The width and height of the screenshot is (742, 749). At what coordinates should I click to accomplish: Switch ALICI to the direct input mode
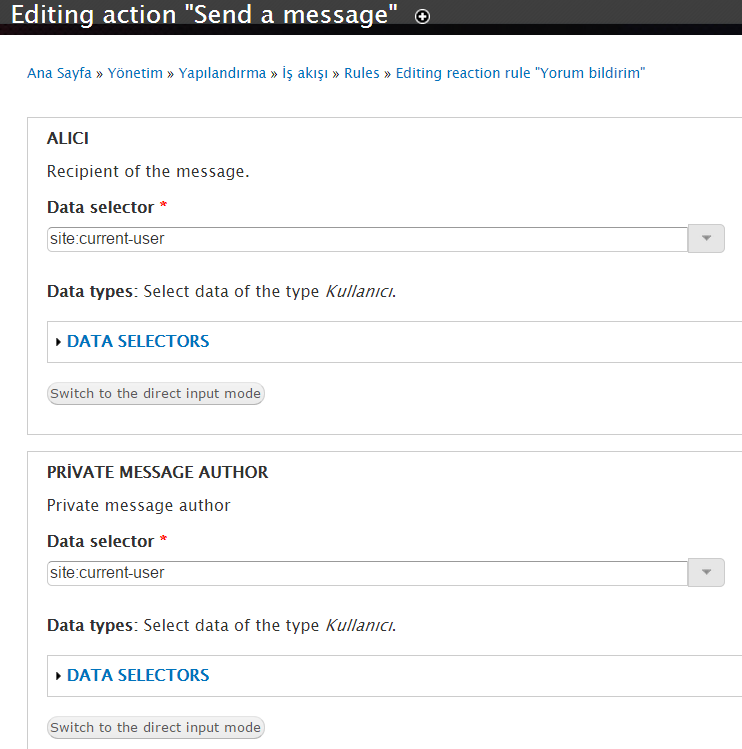(155, 394)
